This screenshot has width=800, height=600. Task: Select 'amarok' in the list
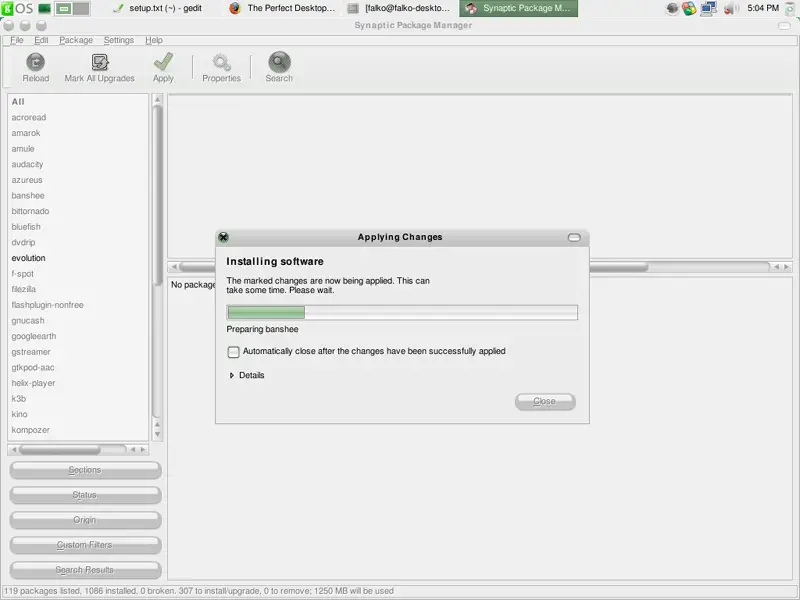78,133
